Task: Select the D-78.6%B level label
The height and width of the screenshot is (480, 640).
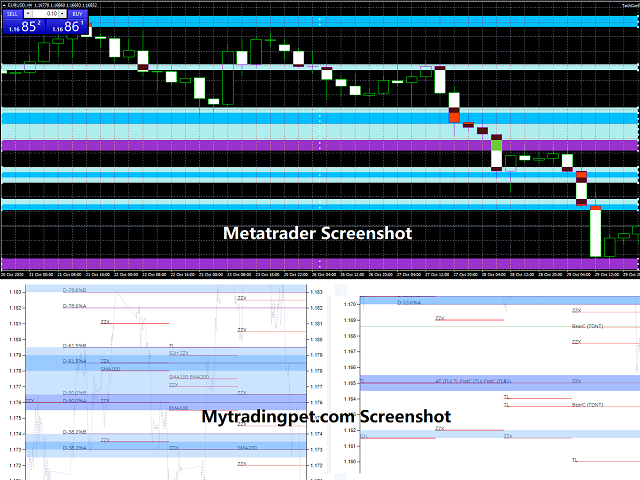Action: pos(74,290)
